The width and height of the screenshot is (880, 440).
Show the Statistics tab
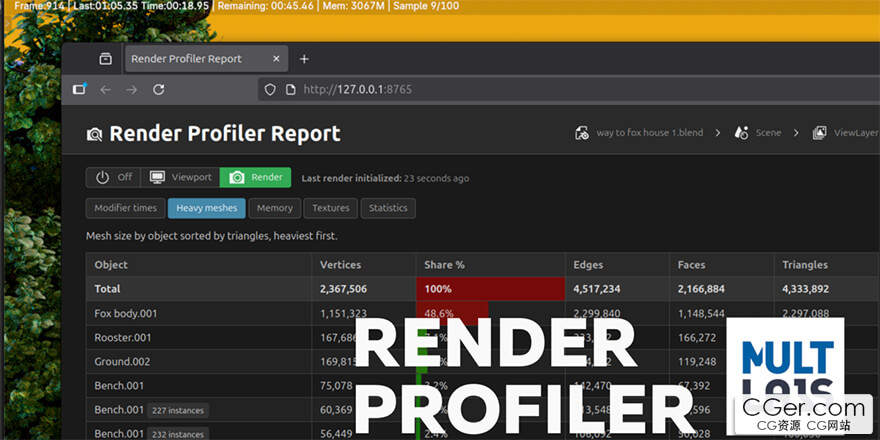388,208
